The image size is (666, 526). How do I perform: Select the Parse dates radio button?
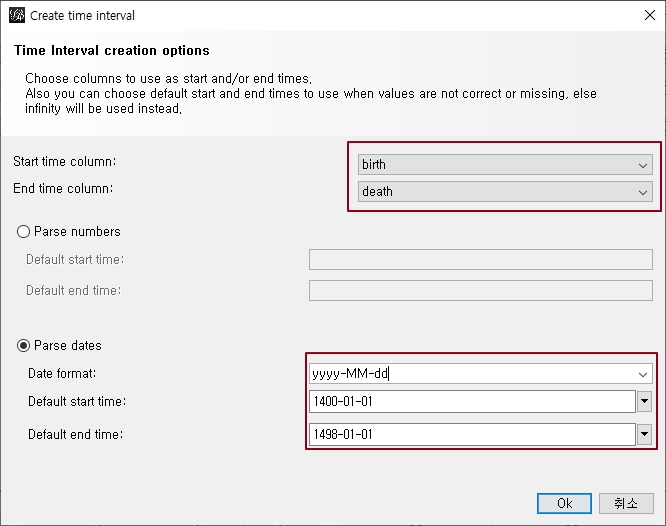pyautogui.click(x=24, y=346)
